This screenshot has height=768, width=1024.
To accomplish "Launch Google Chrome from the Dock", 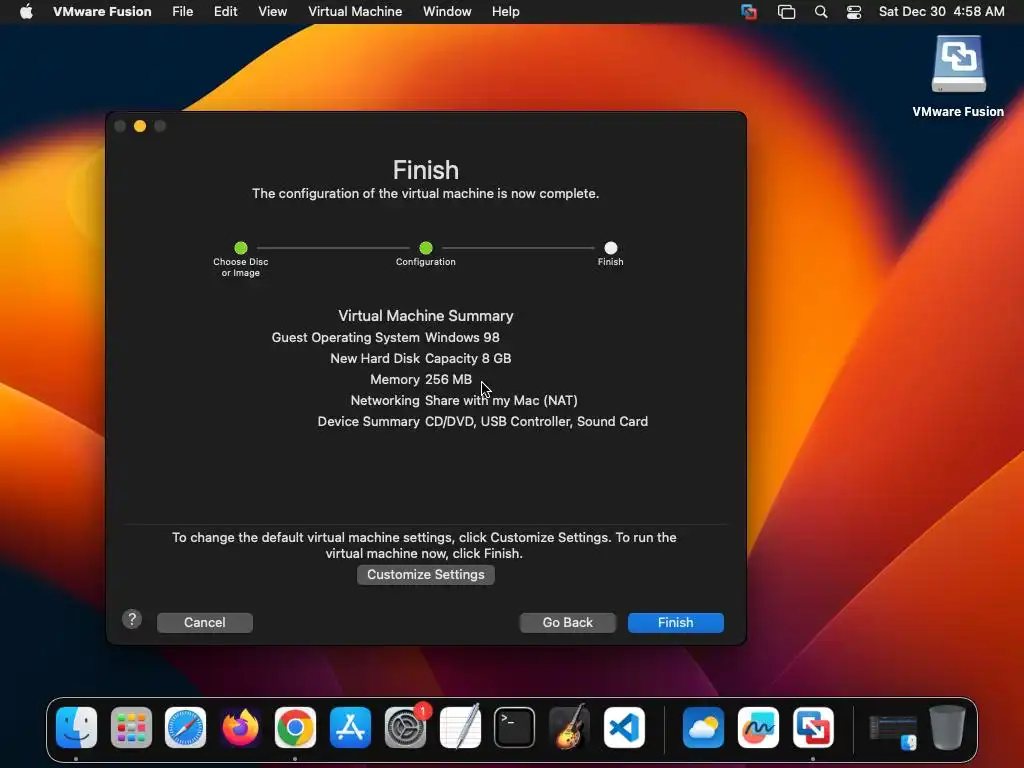I will pos(295,727).
